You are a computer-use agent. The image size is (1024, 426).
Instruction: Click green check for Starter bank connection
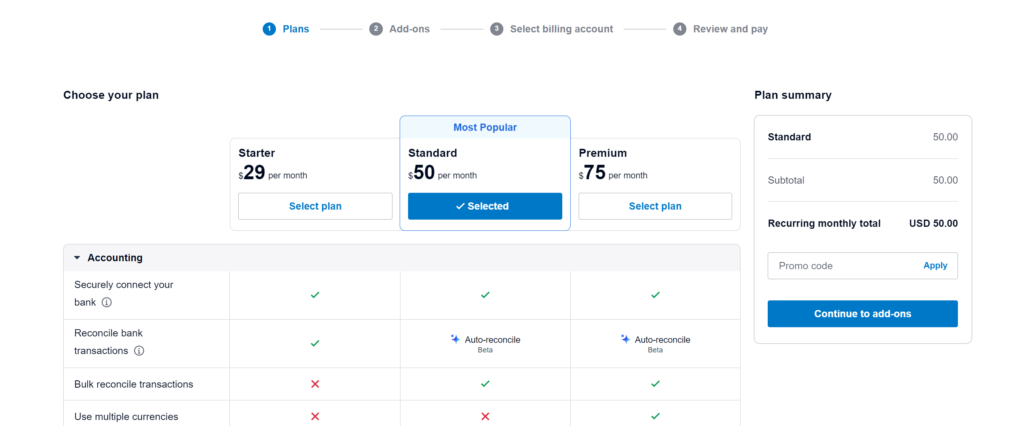tap(315, 295)
